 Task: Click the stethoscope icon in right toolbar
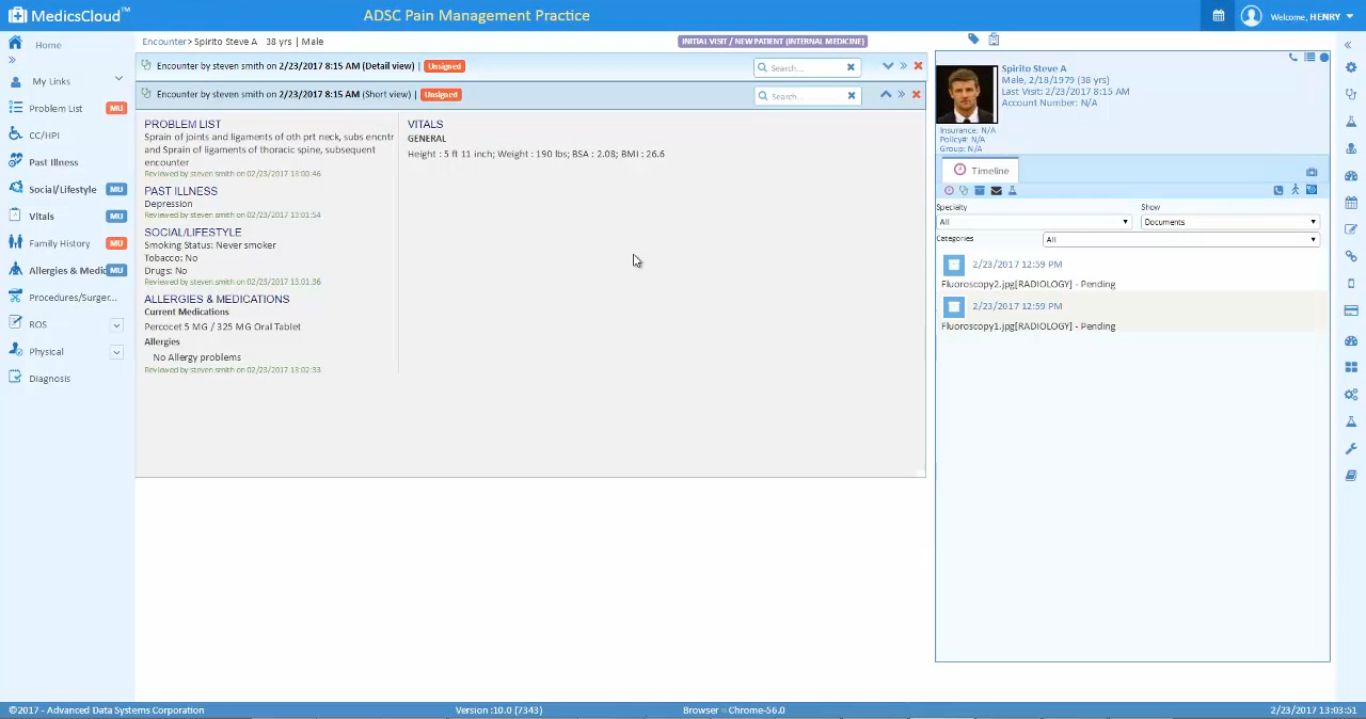pyautogui.click(x=1351, y=94)
